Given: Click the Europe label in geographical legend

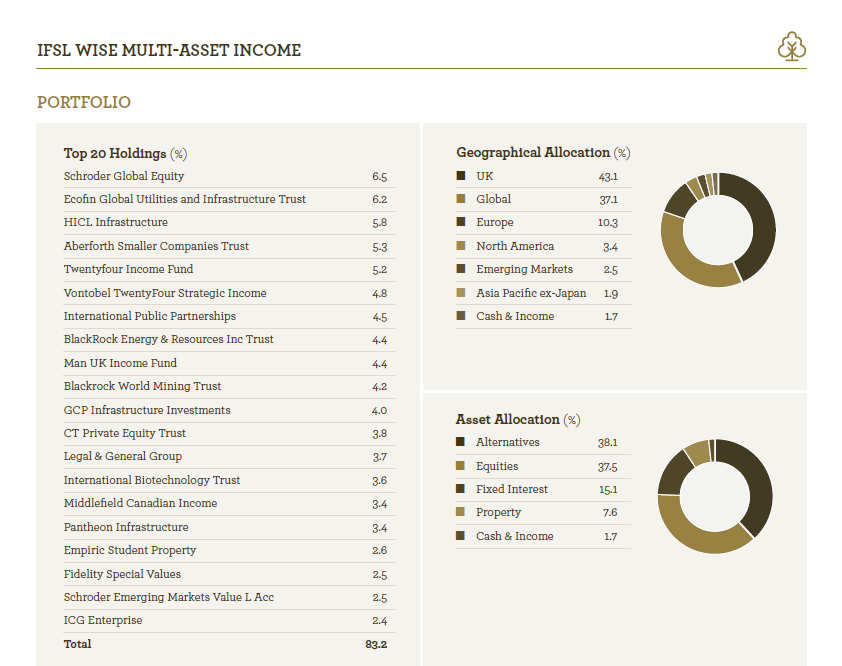Looking at the screenshot, I should (495, 222).
